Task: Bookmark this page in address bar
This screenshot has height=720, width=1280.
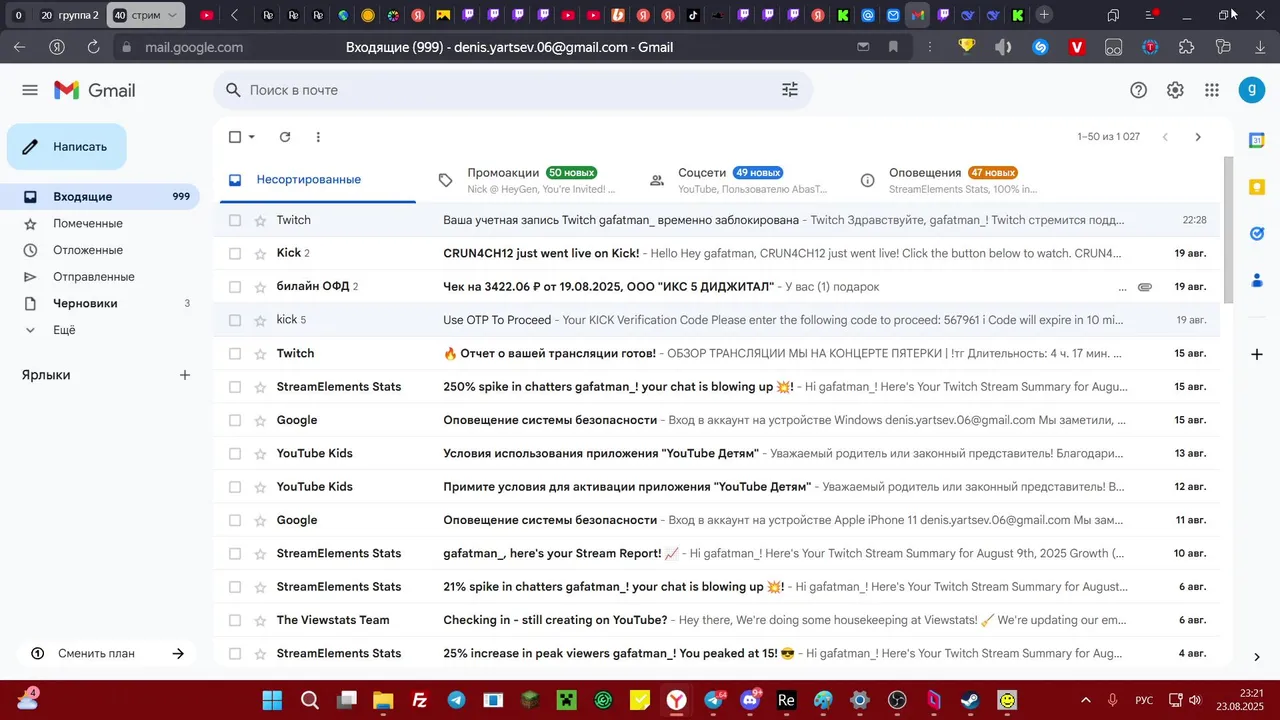Action: pos(893,47)
